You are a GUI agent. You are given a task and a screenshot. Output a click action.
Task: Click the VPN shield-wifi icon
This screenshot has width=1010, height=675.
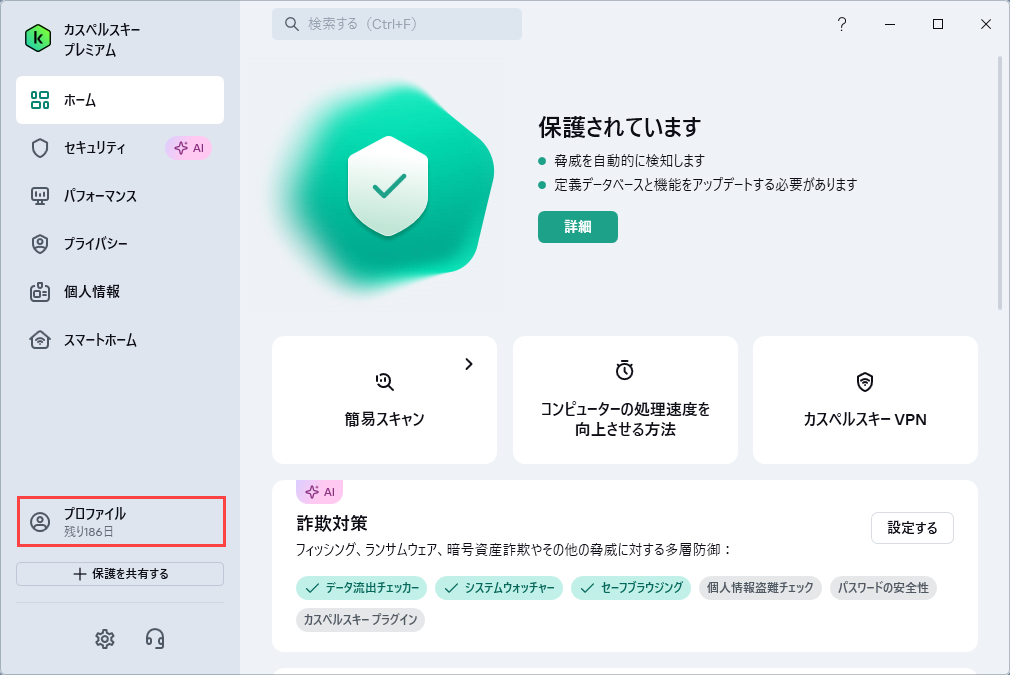(x=865, y=382)
